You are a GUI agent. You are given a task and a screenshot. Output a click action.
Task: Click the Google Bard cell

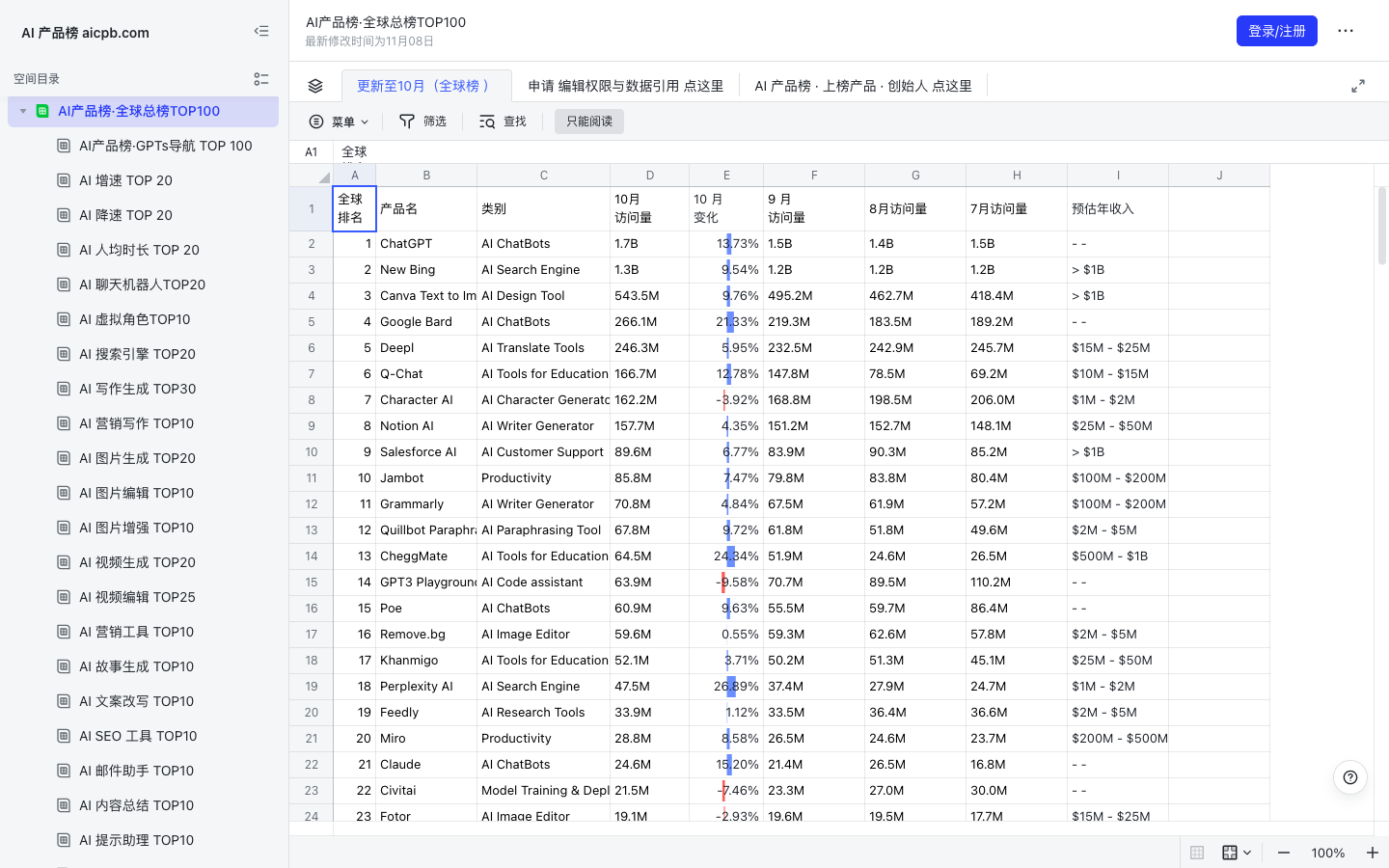(426, 322)
